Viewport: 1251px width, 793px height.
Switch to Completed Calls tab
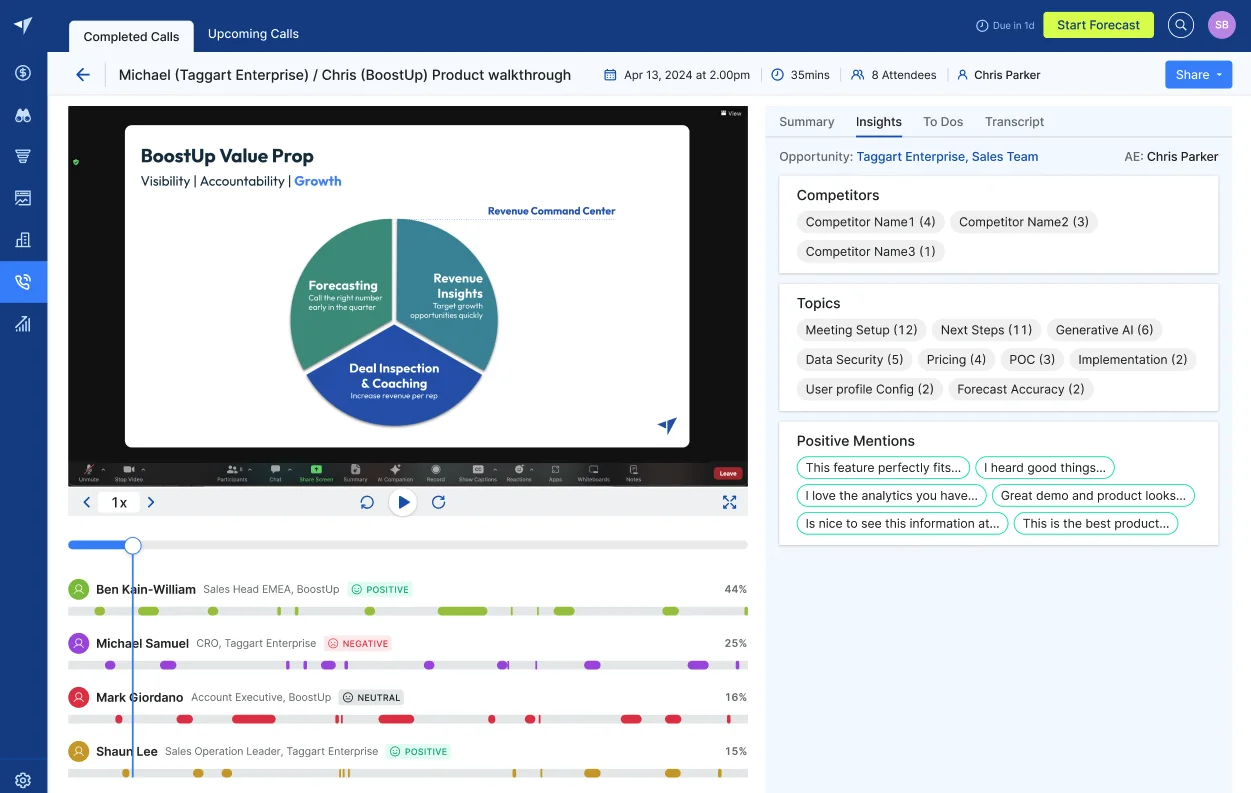(x=131, y=37)
